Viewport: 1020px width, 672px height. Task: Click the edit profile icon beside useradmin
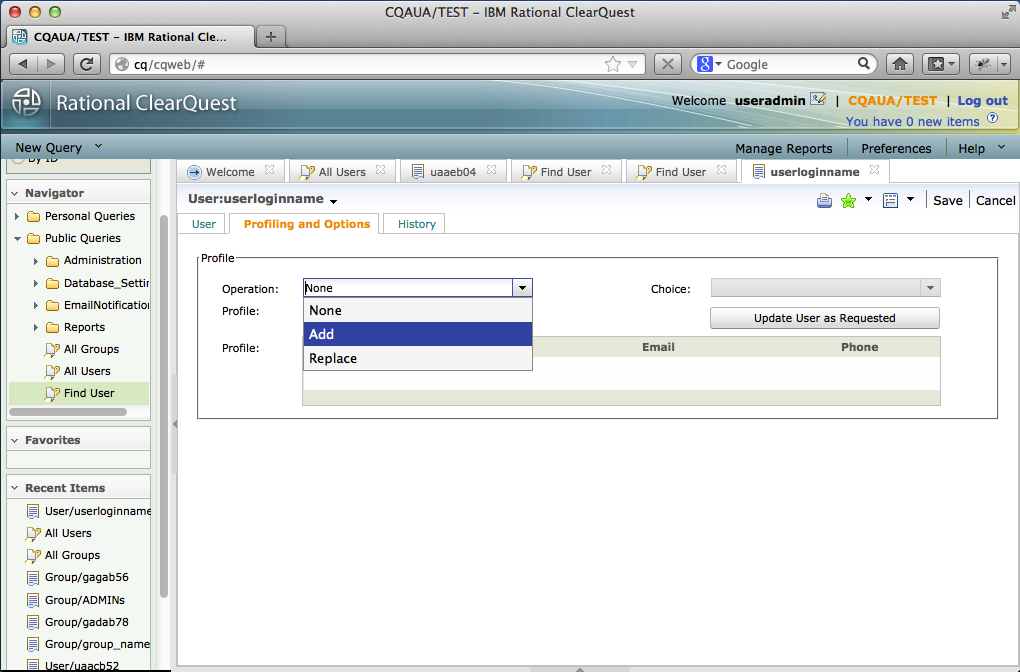818,100
